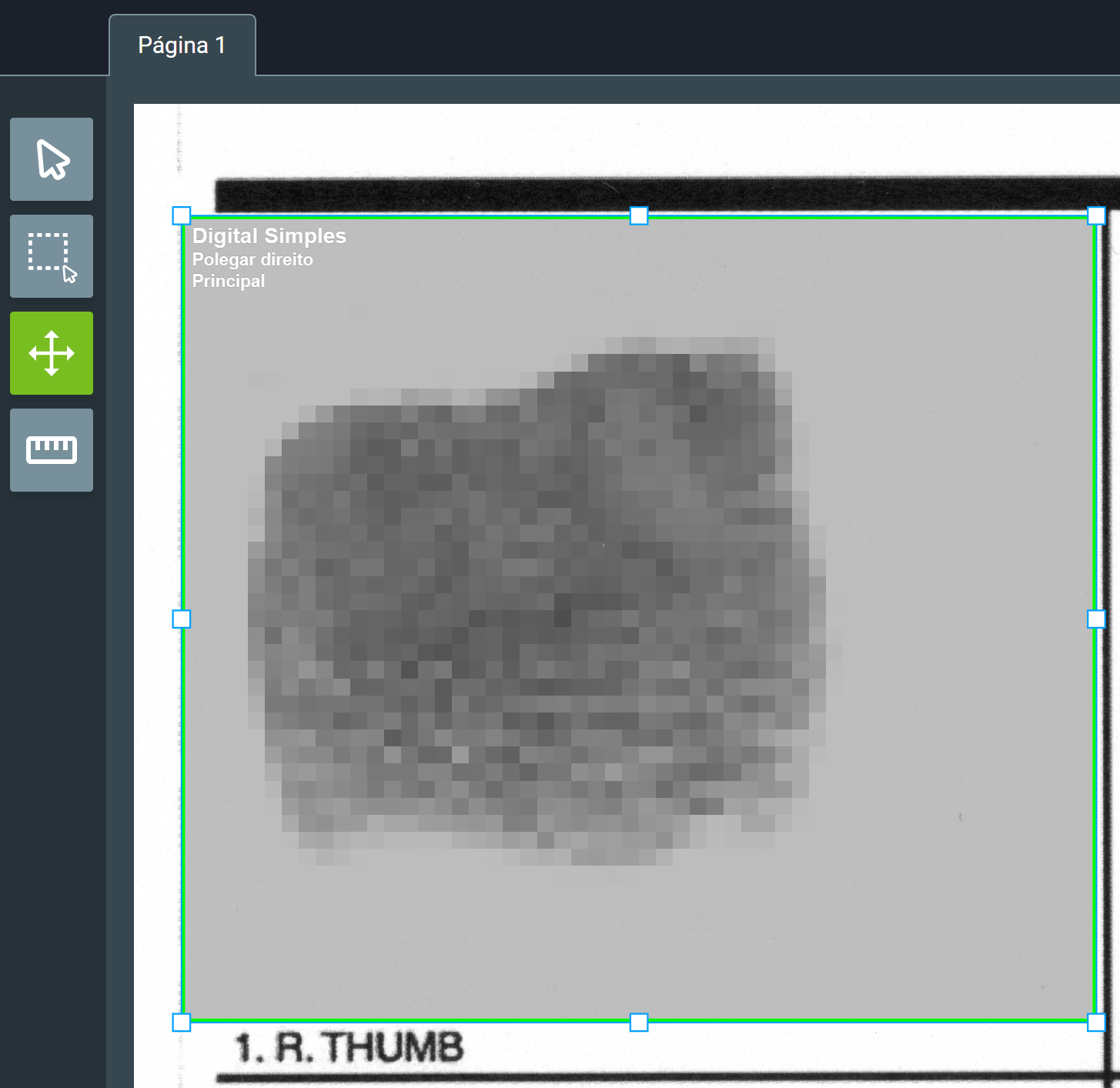Click the top-center handle of selection box
The image size is (1120, 1088).
pyautogui.click(x=639, y=215)
